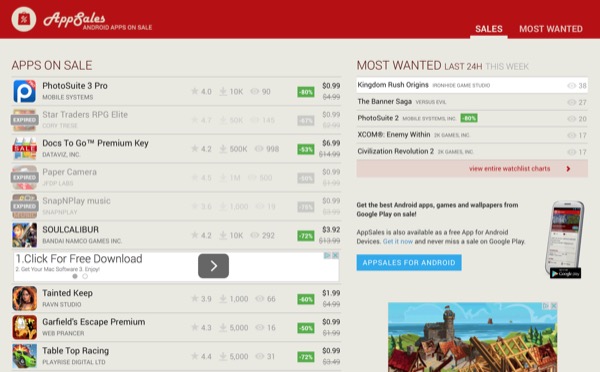Open the PhotoSuite 3 Pro title
The width and height of the screenshot is (600, 372).
coord(75,86)
